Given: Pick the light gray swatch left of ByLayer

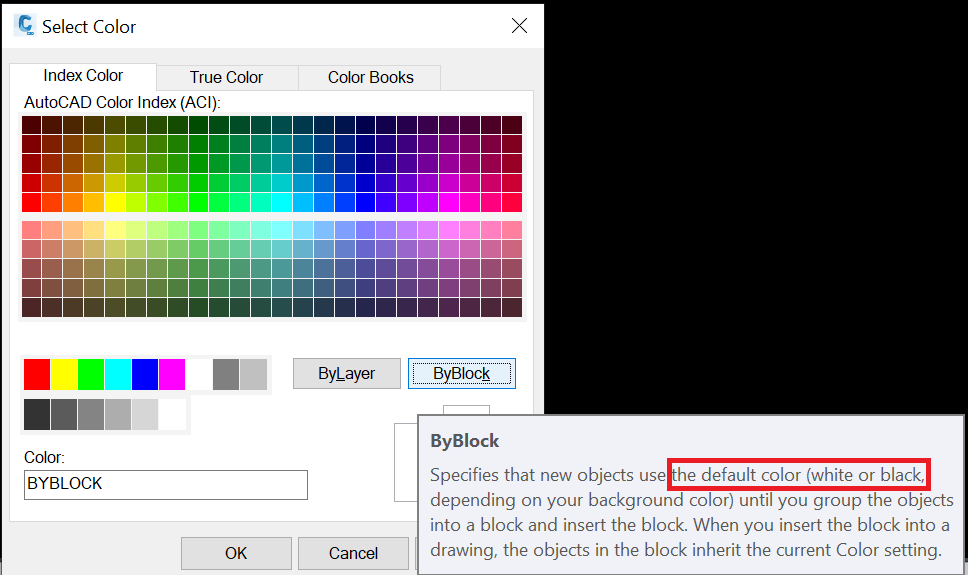Looking at the screenshot, I should 253,374.
